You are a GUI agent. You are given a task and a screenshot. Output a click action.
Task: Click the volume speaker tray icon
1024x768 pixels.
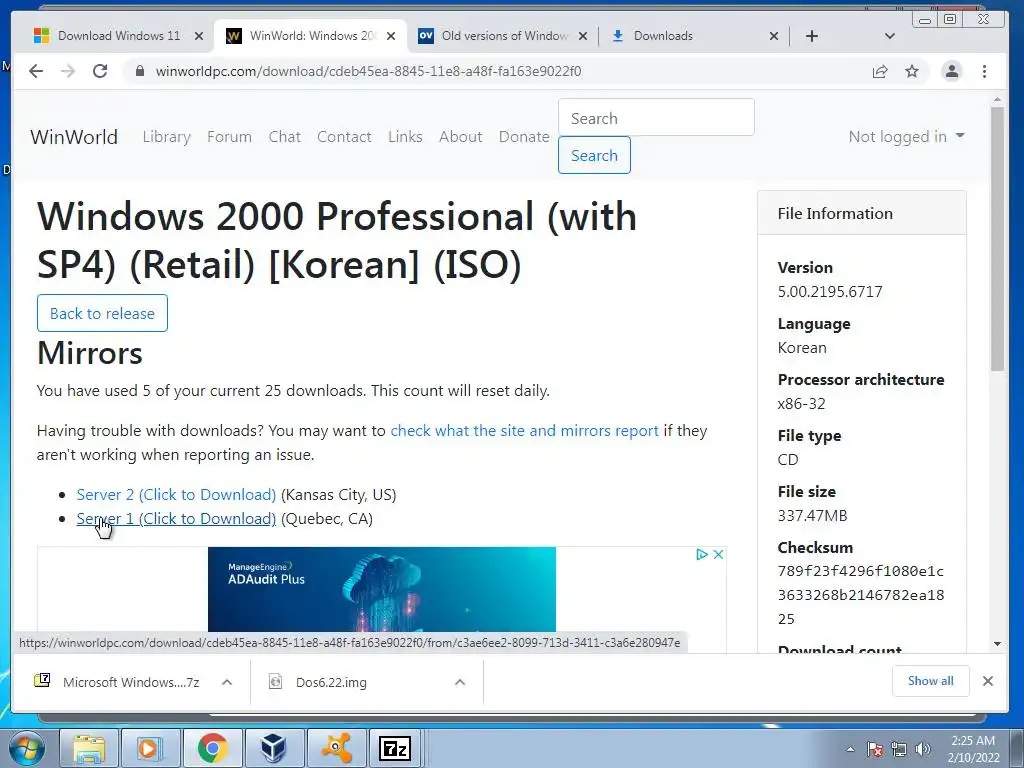click(923, 749)
